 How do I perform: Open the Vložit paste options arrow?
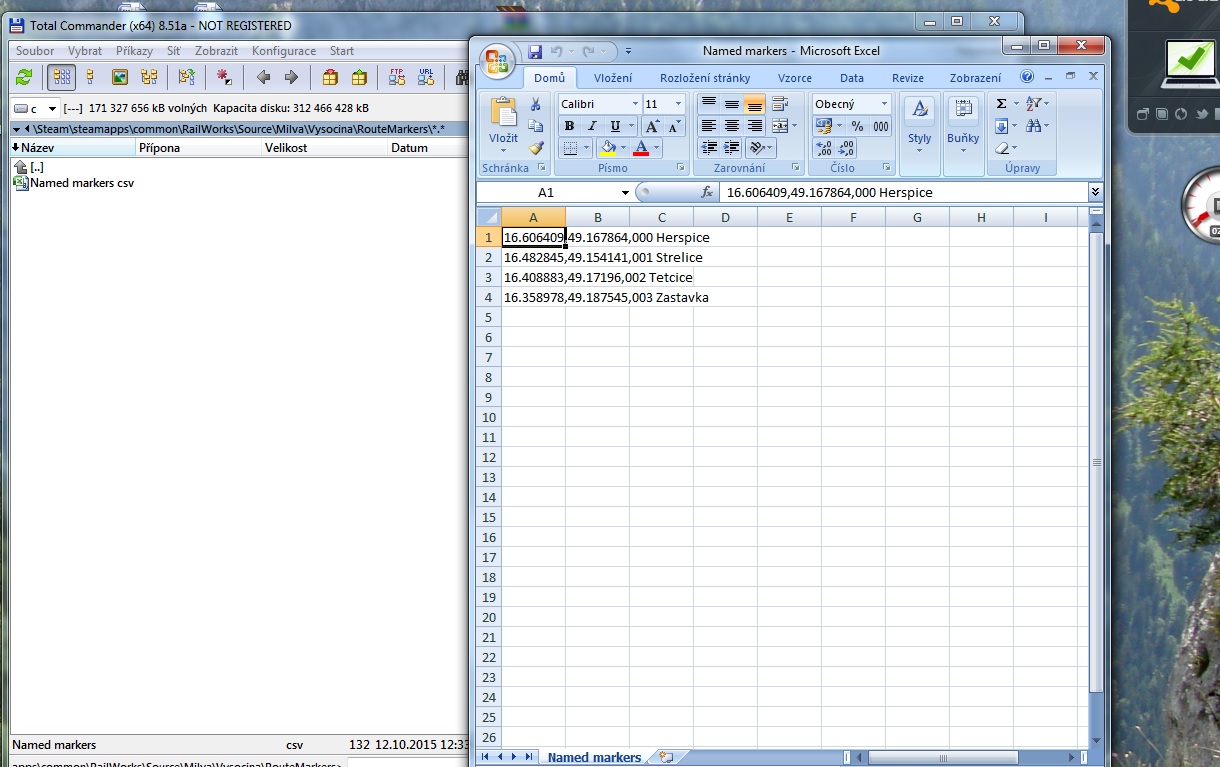tap(503, 150)
